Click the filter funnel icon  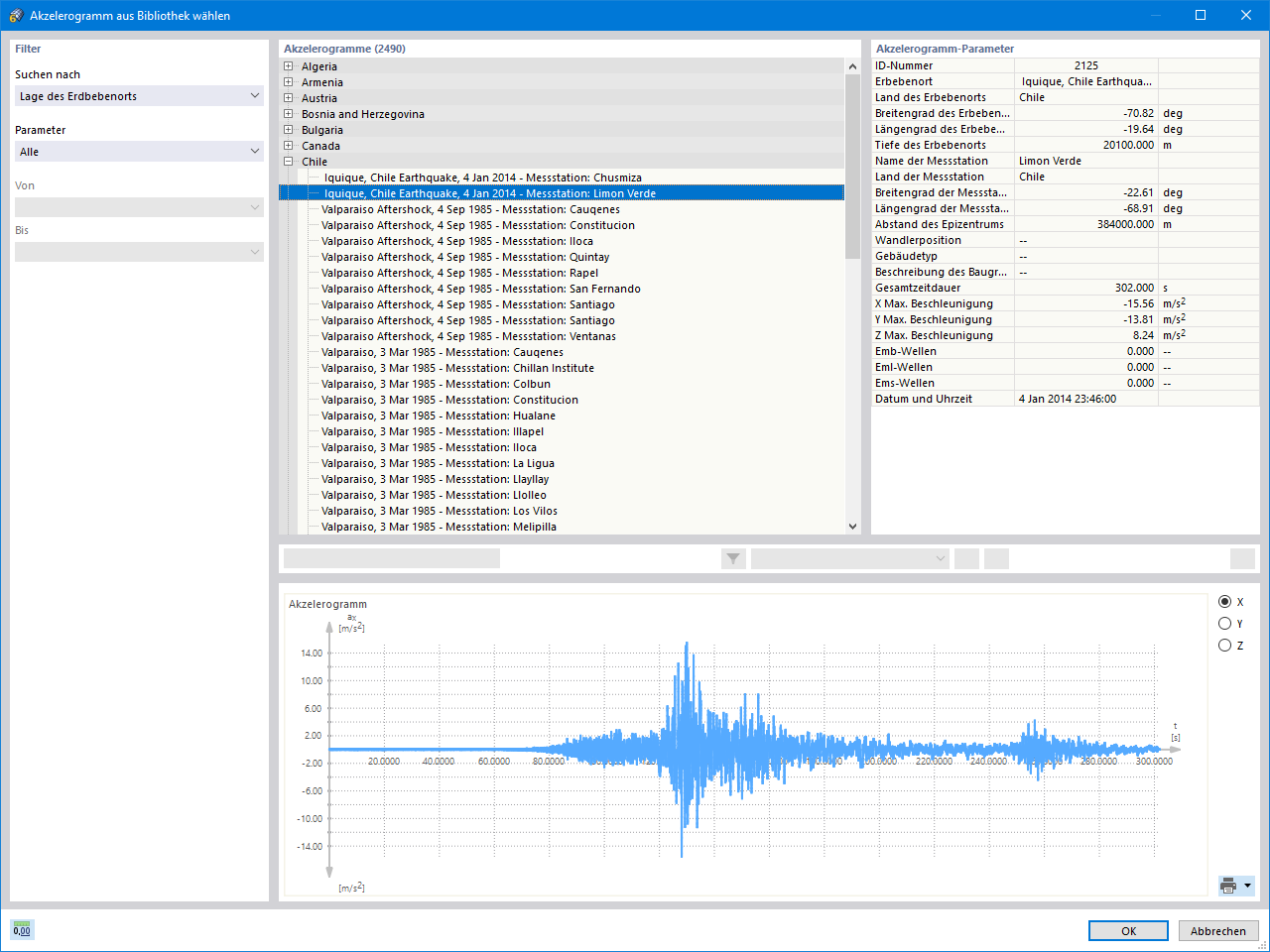pos(733,558)
